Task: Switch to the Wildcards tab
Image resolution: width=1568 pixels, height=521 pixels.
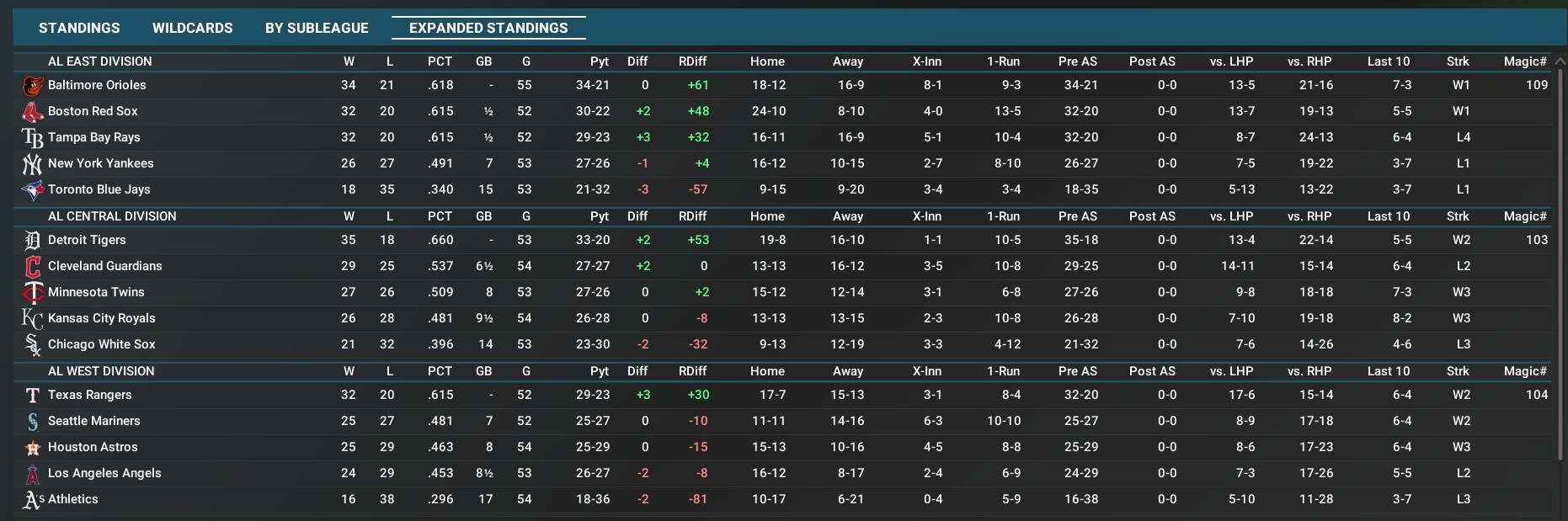Action: pyautogui.click(x=192, y=28)
